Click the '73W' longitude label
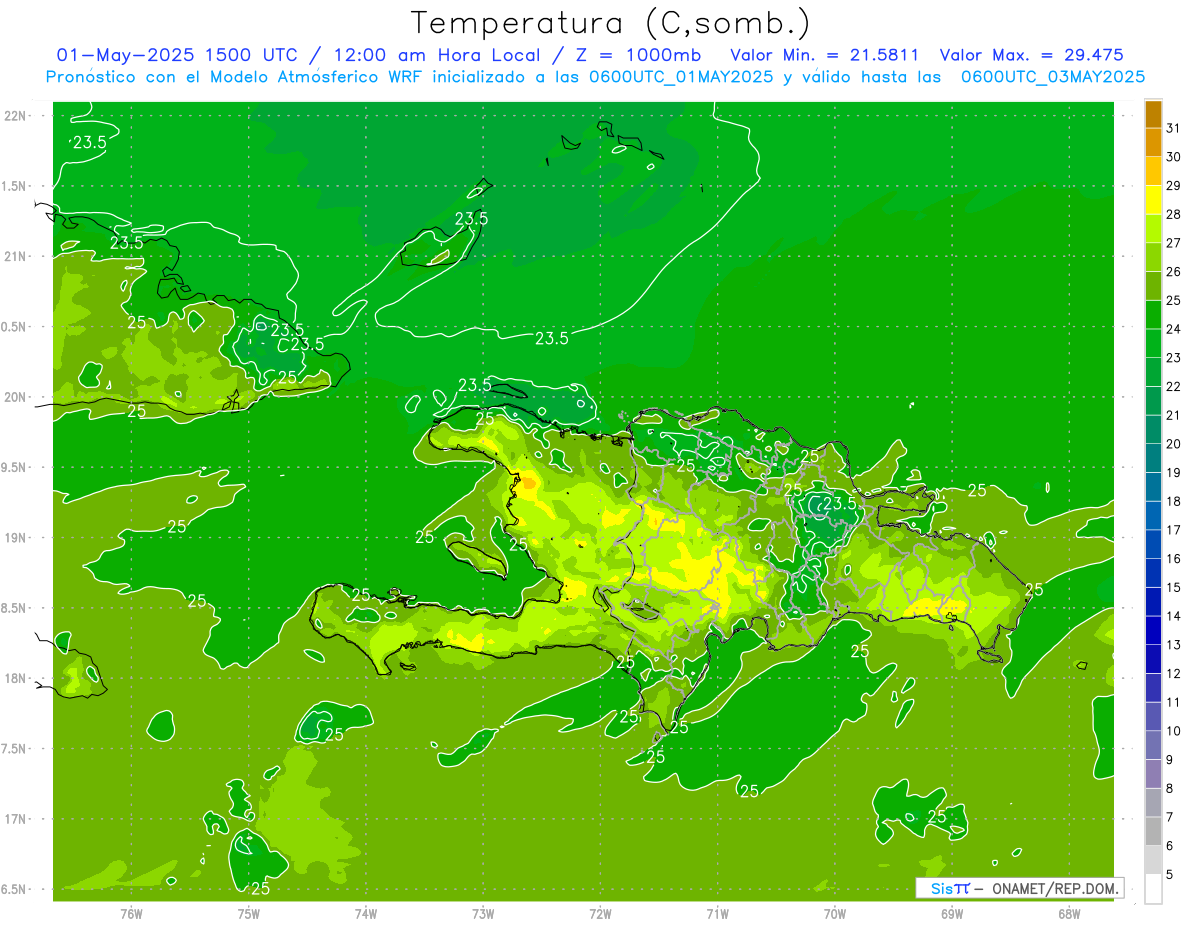Viewport: 1200px width, 927px height. click(x=483, y=913)
